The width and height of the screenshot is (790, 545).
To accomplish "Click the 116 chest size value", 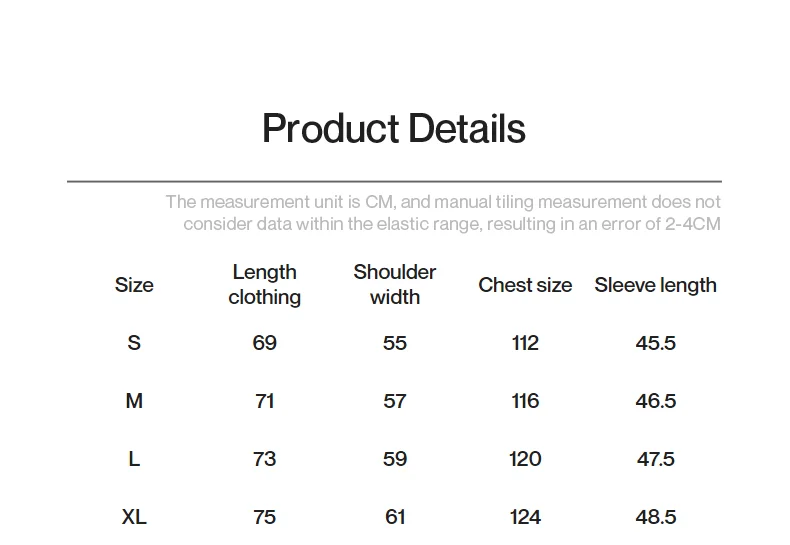I will tap(525, 401).
